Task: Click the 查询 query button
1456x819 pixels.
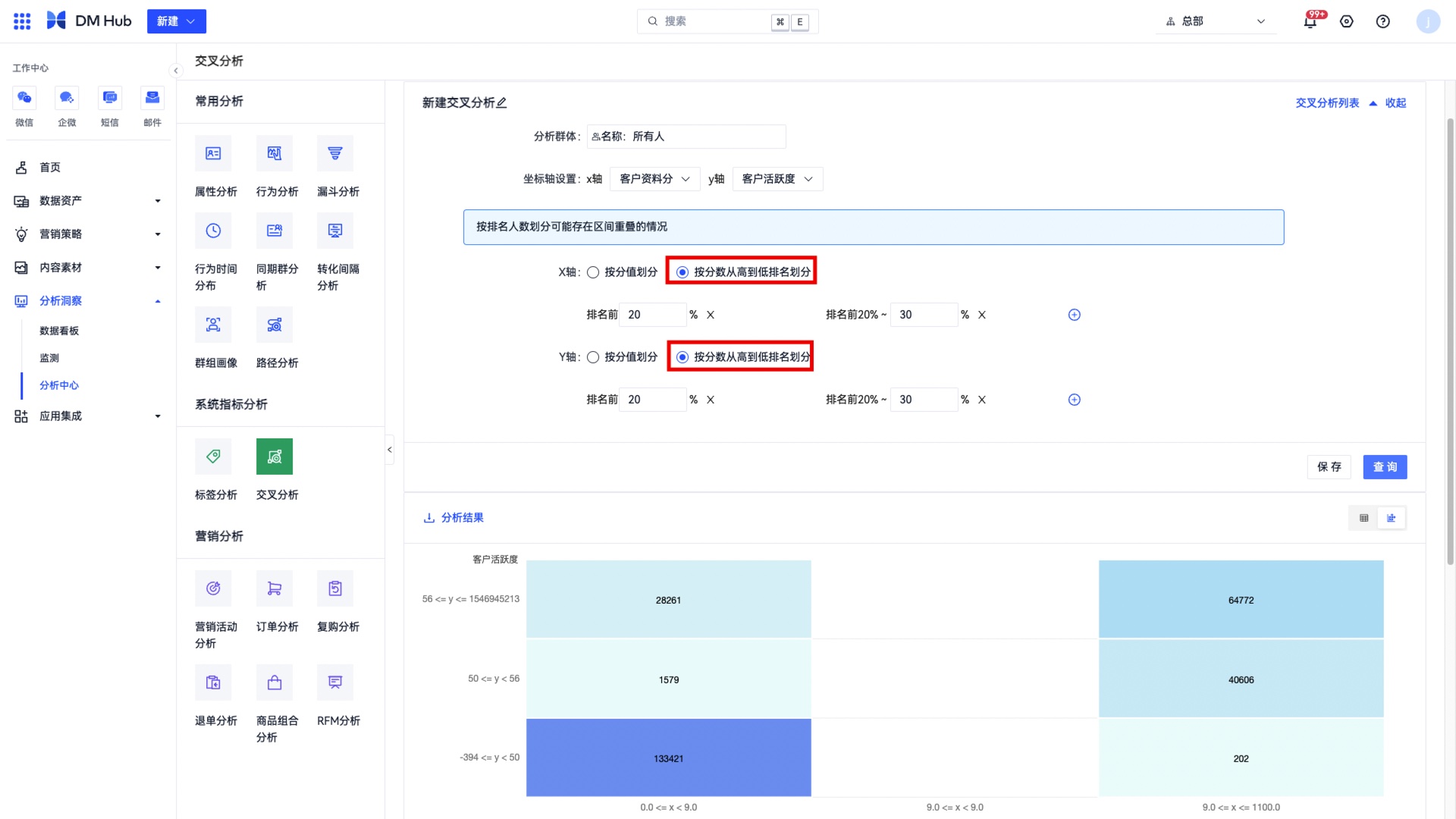Action: (1385, 467)
